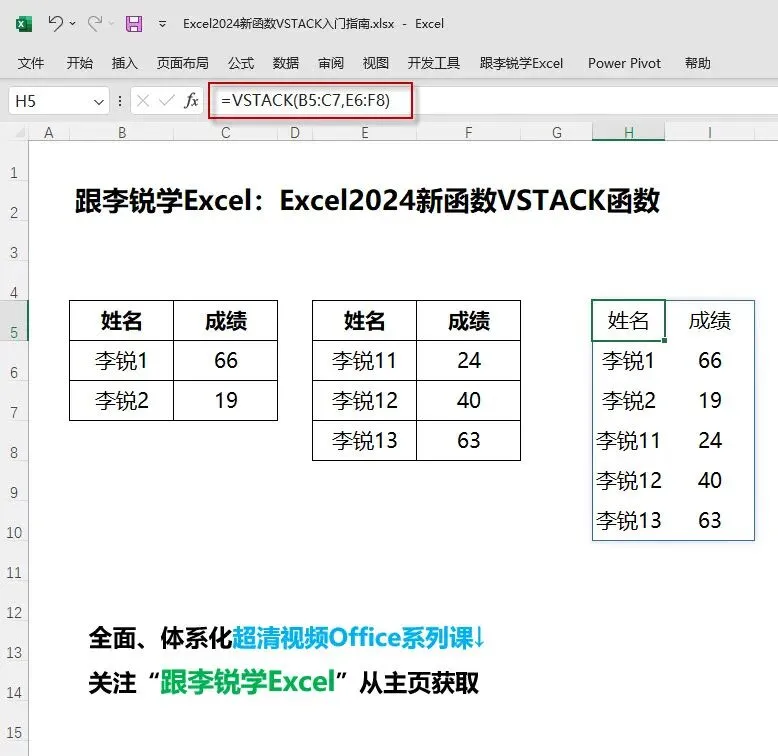Undo the last action
The height and width of the screenshot is (756, 778).
click(x=55, y=23)
